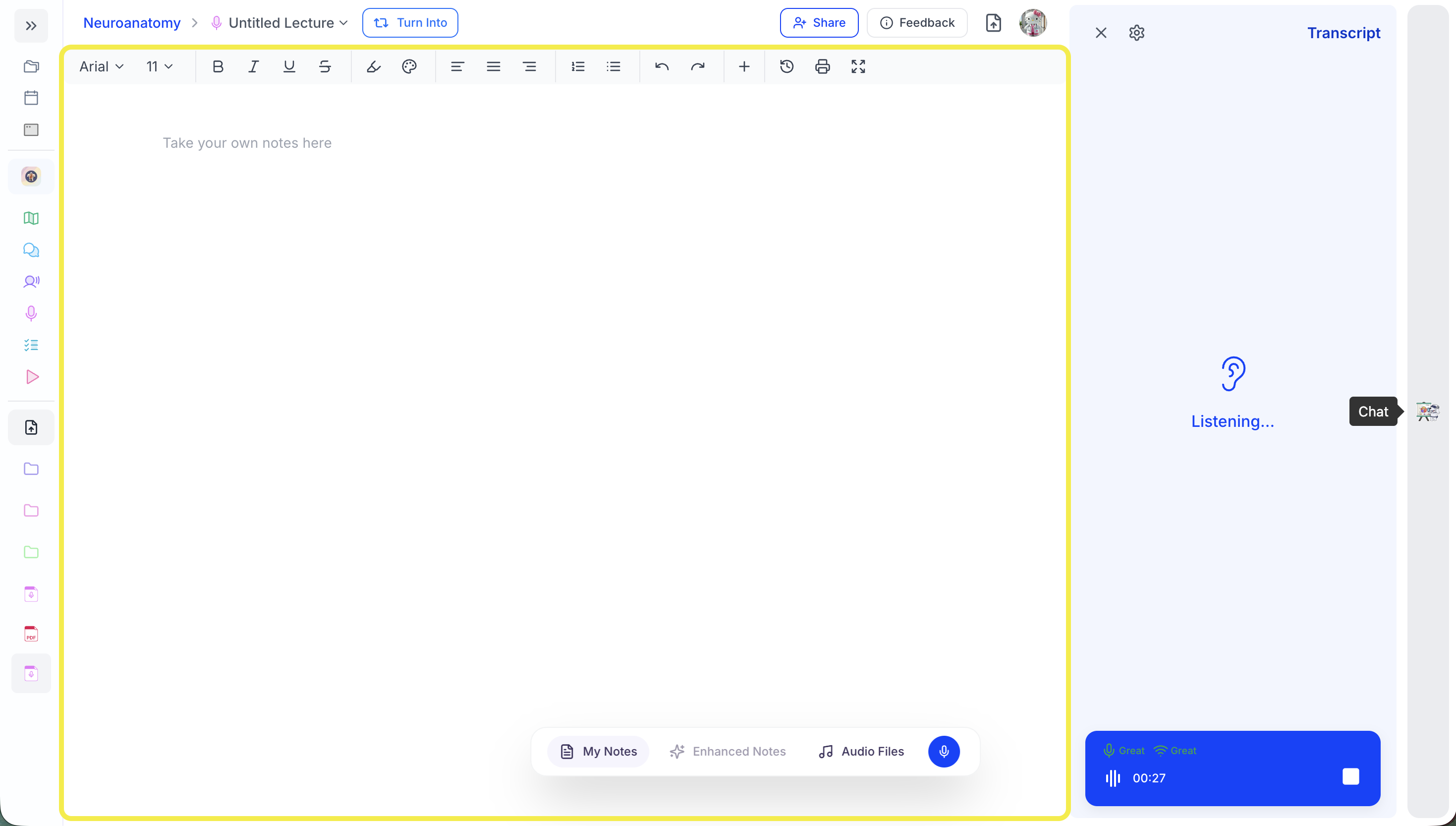Screen dimensions: 1456x826
Task: Toggle strikethrough formatting
Action: pyautogui.click(x=325, y=67)
